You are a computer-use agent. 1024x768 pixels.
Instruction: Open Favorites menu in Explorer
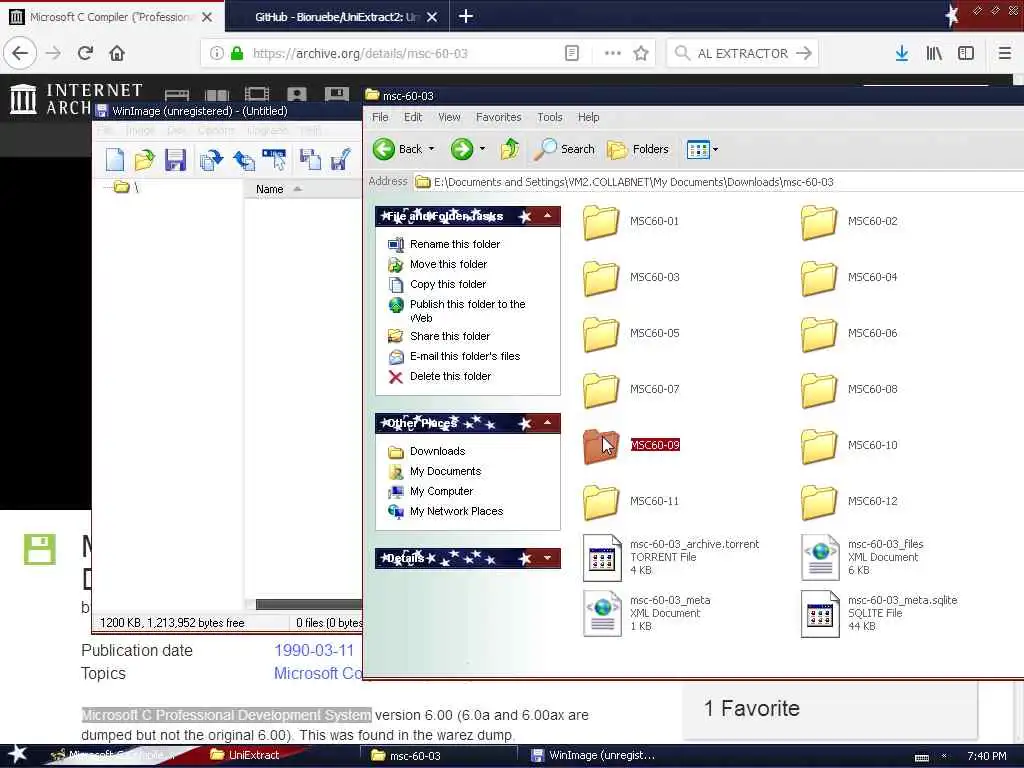tap(498, 118)
